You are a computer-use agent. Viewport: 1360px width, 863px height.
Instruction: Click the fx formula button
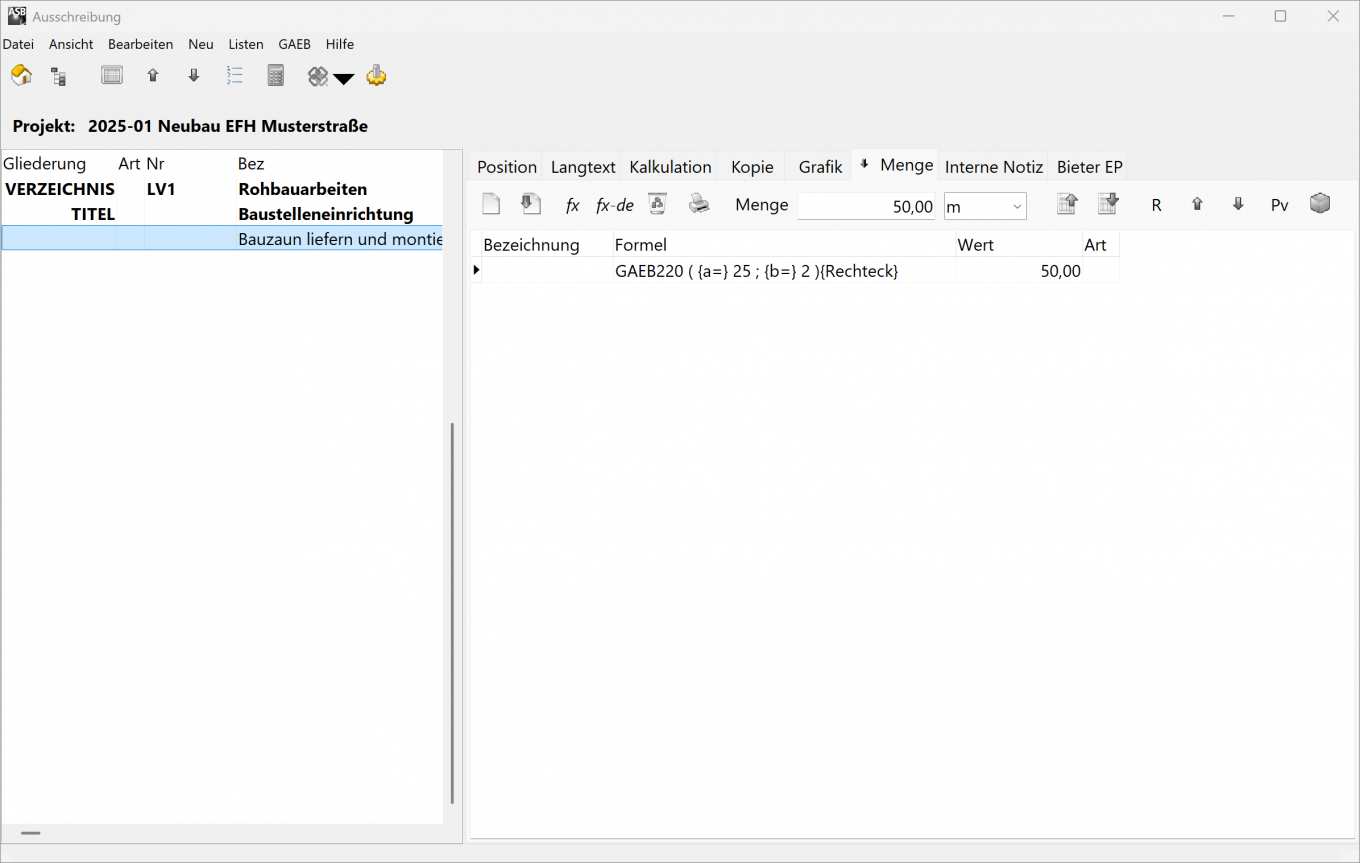pyautogui.click(x=572, y=205)
